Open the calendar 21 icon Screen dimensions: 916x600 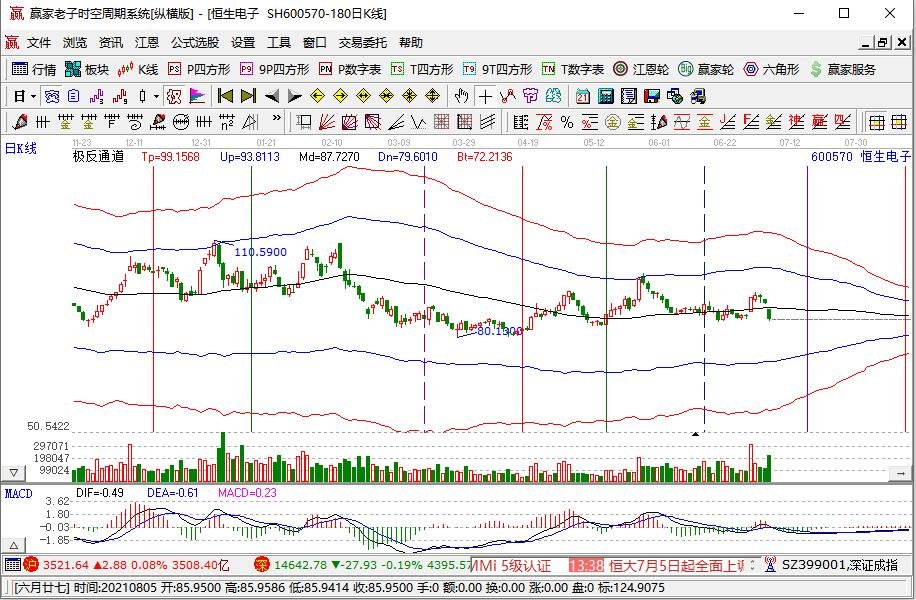582,96
